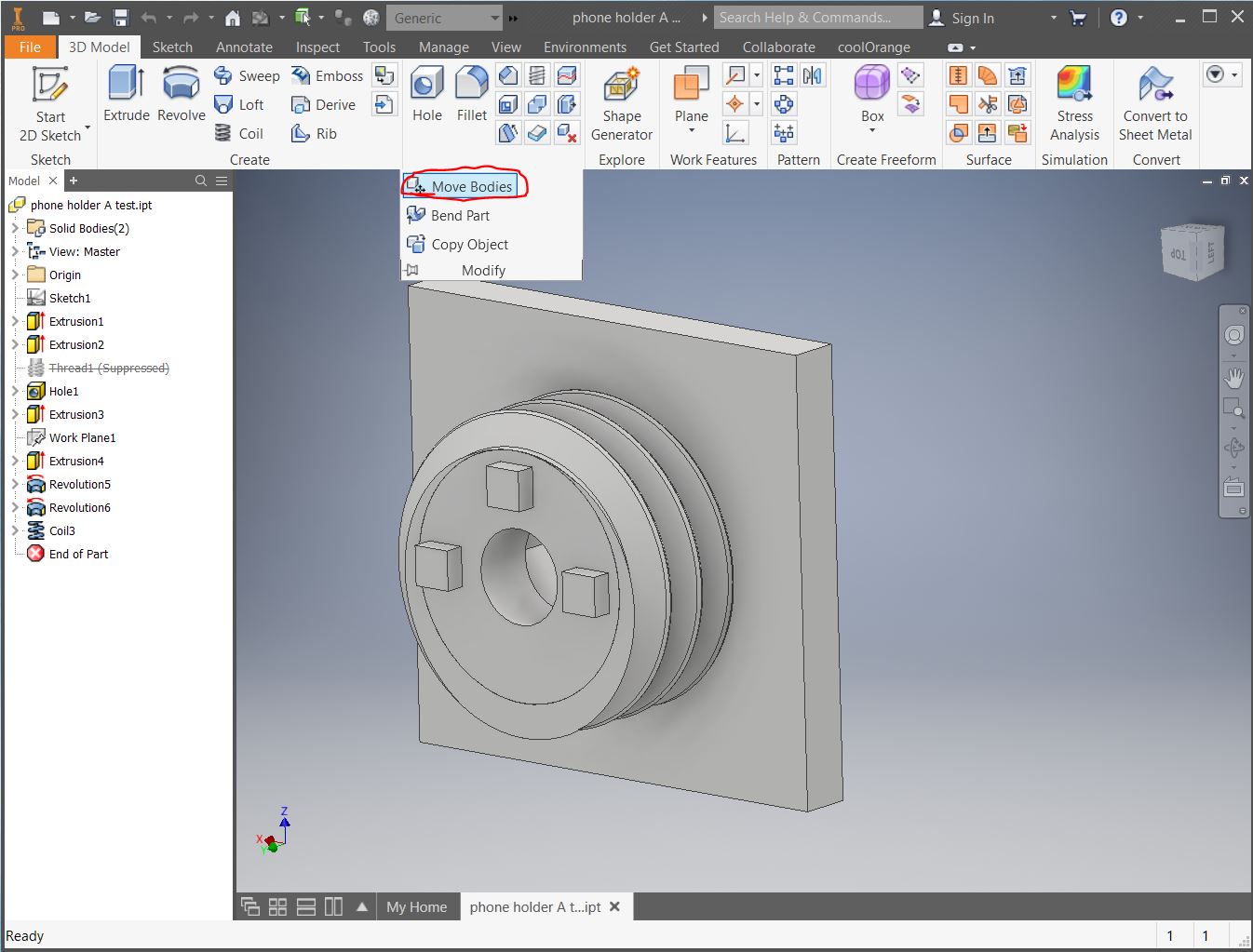Activate the Emboss tool
Image resolution: width=1253 pixels, height=952 pixels.
coord(327,75)
